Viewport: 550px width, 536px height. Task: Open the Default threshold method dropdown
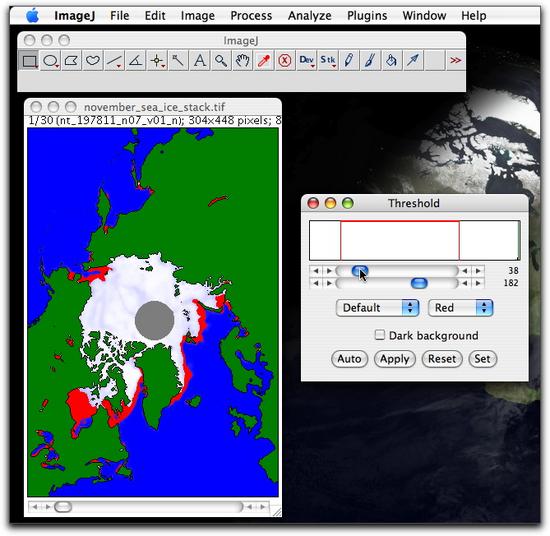(x=377, y=308)
